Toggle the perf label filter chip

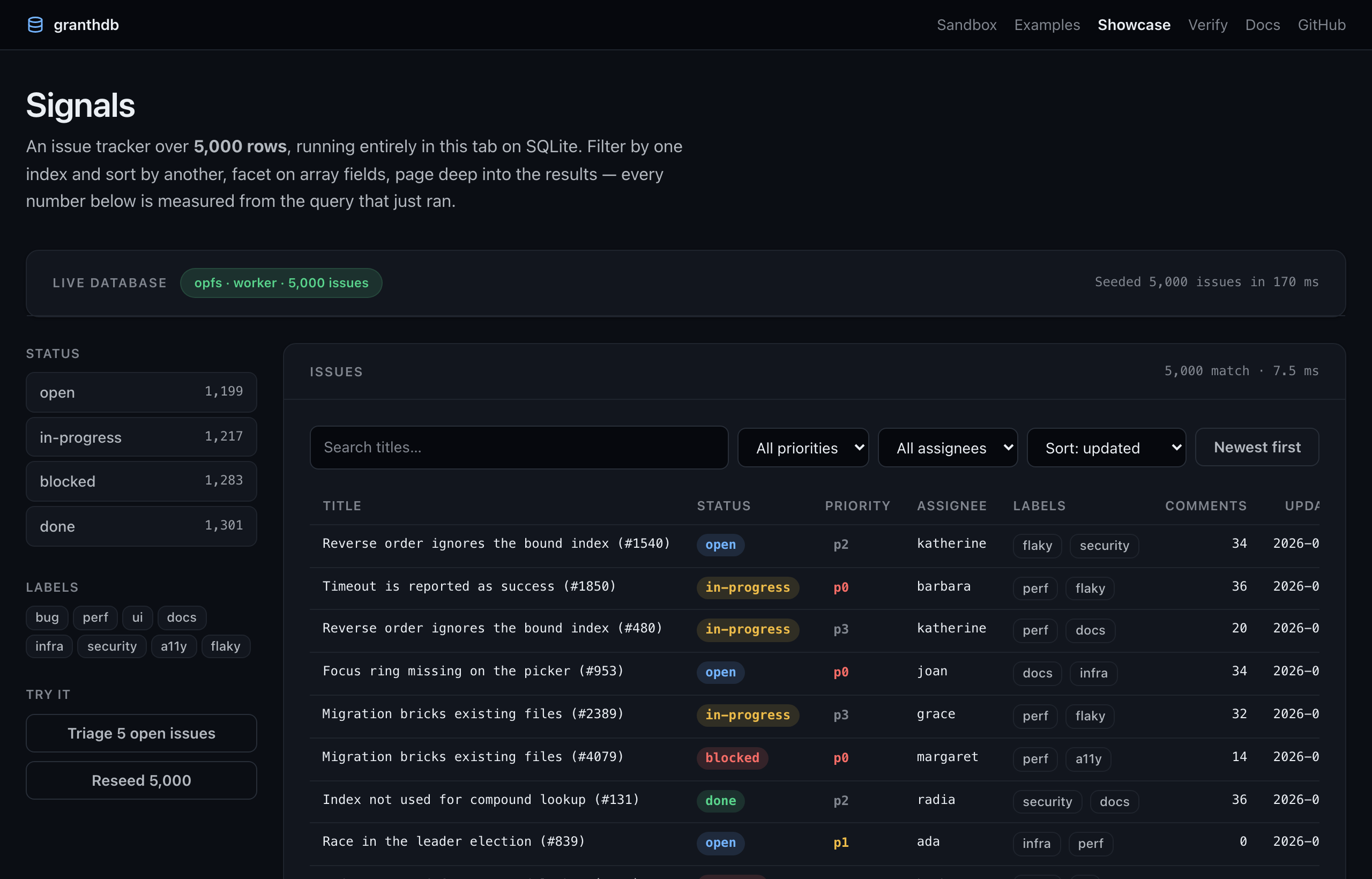tap(95, 617)
